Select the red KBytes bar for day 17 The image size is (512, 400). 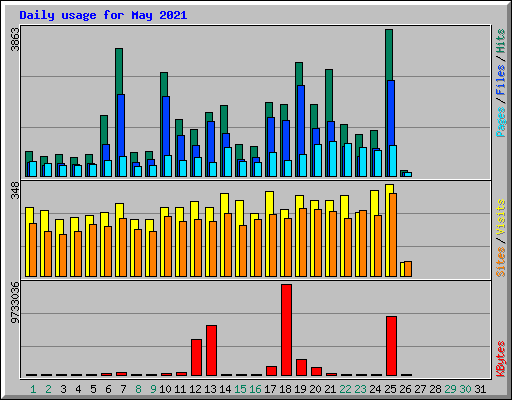271,371
